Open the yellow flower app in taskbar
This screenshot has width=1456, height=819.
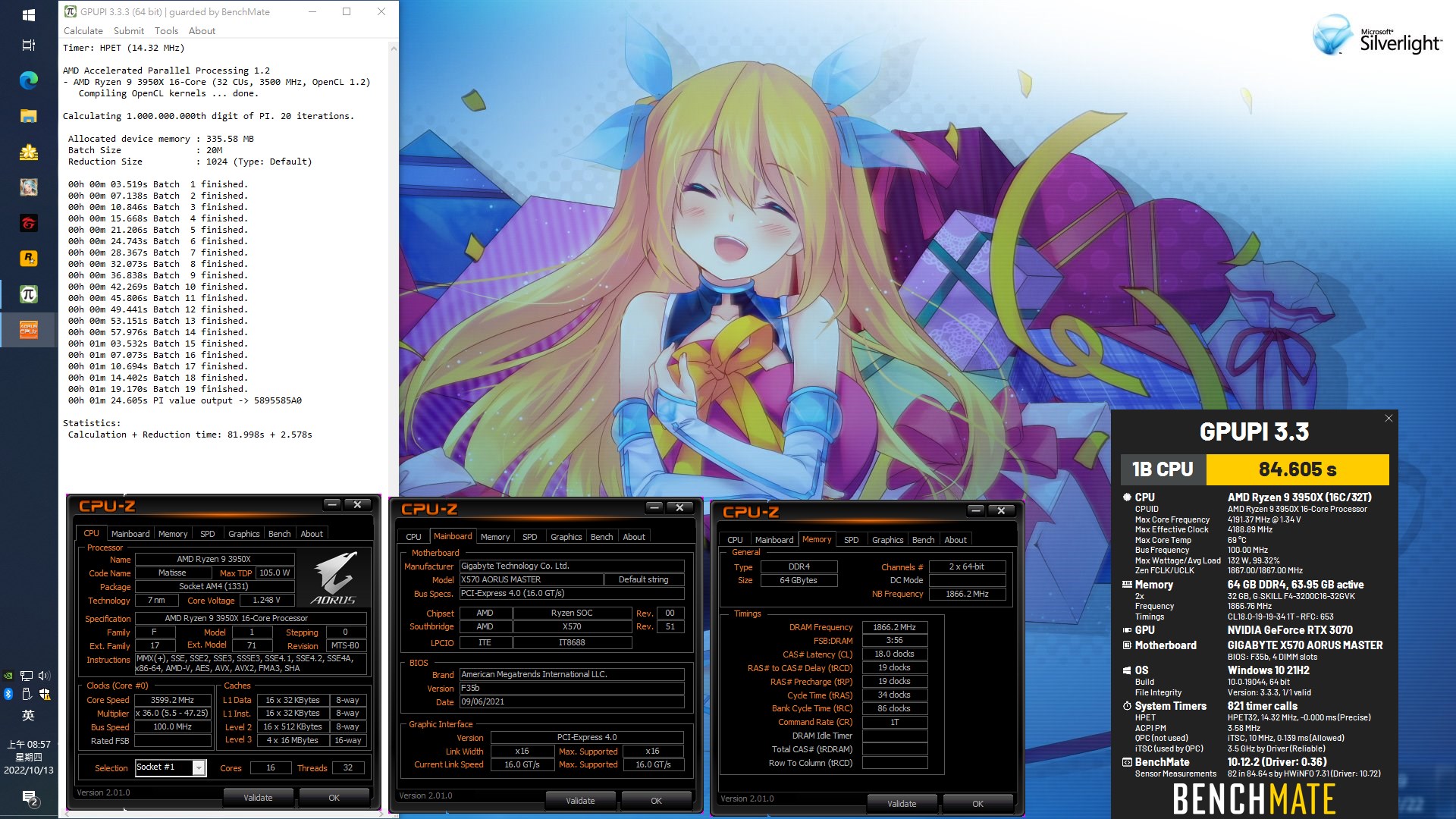pos(28,152)
